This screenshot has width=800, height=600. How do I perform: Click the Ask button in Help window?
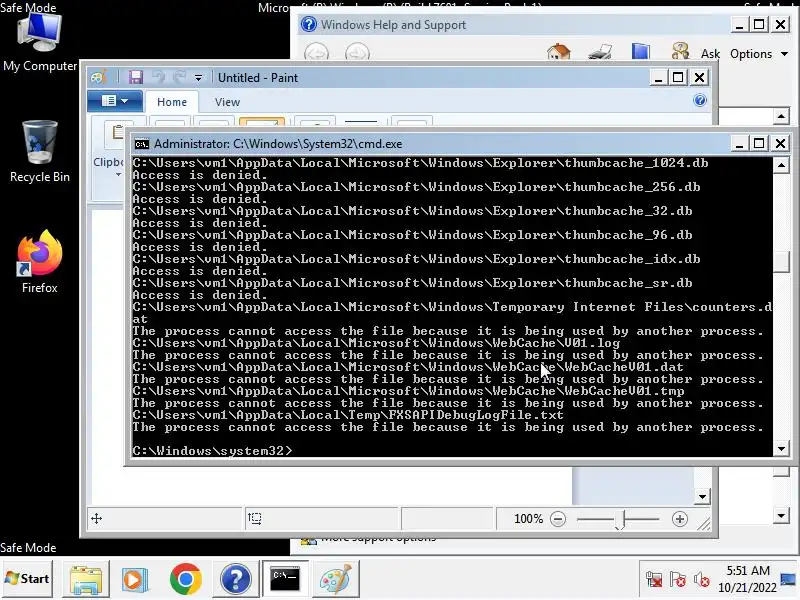pos(710,54)
